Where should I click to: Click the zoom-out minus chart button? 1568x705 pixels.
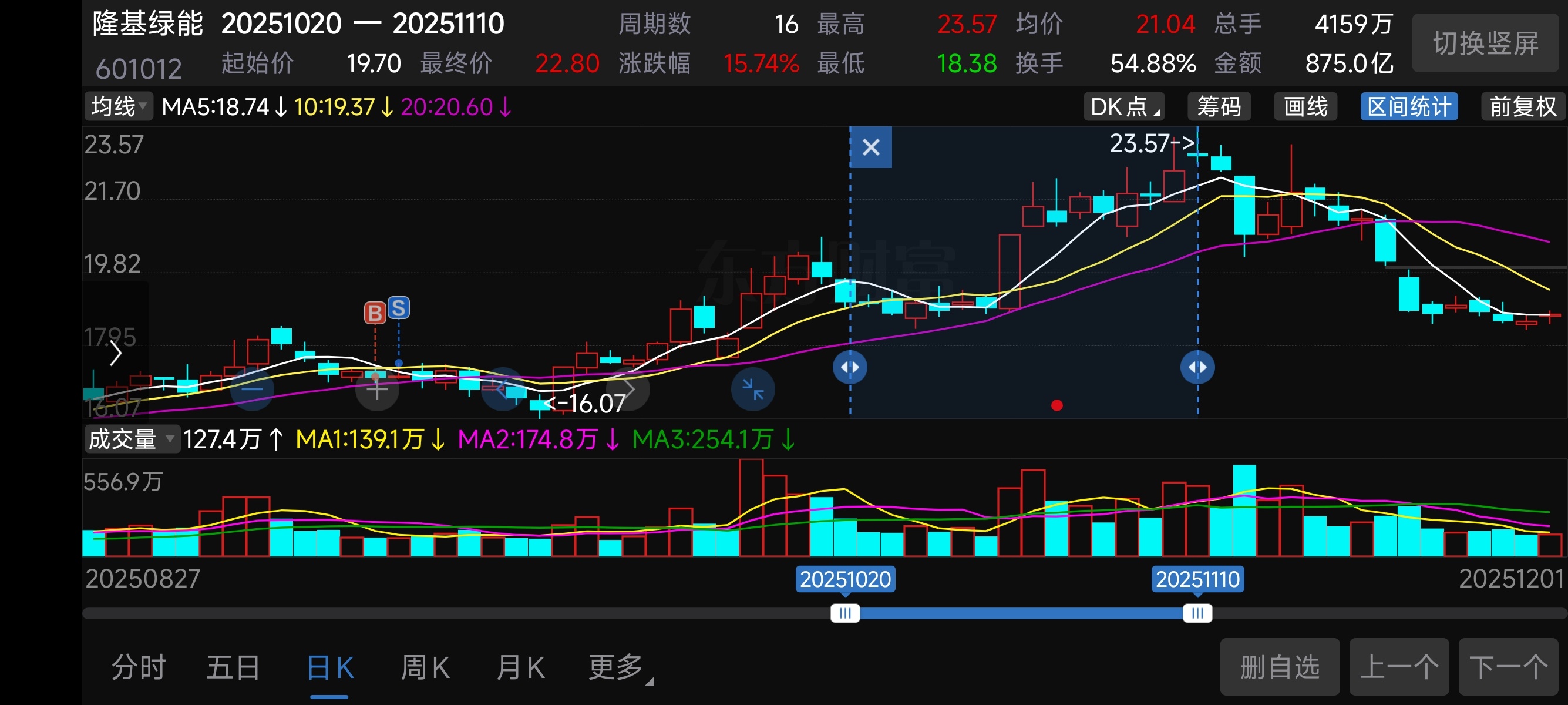(252, 389)
